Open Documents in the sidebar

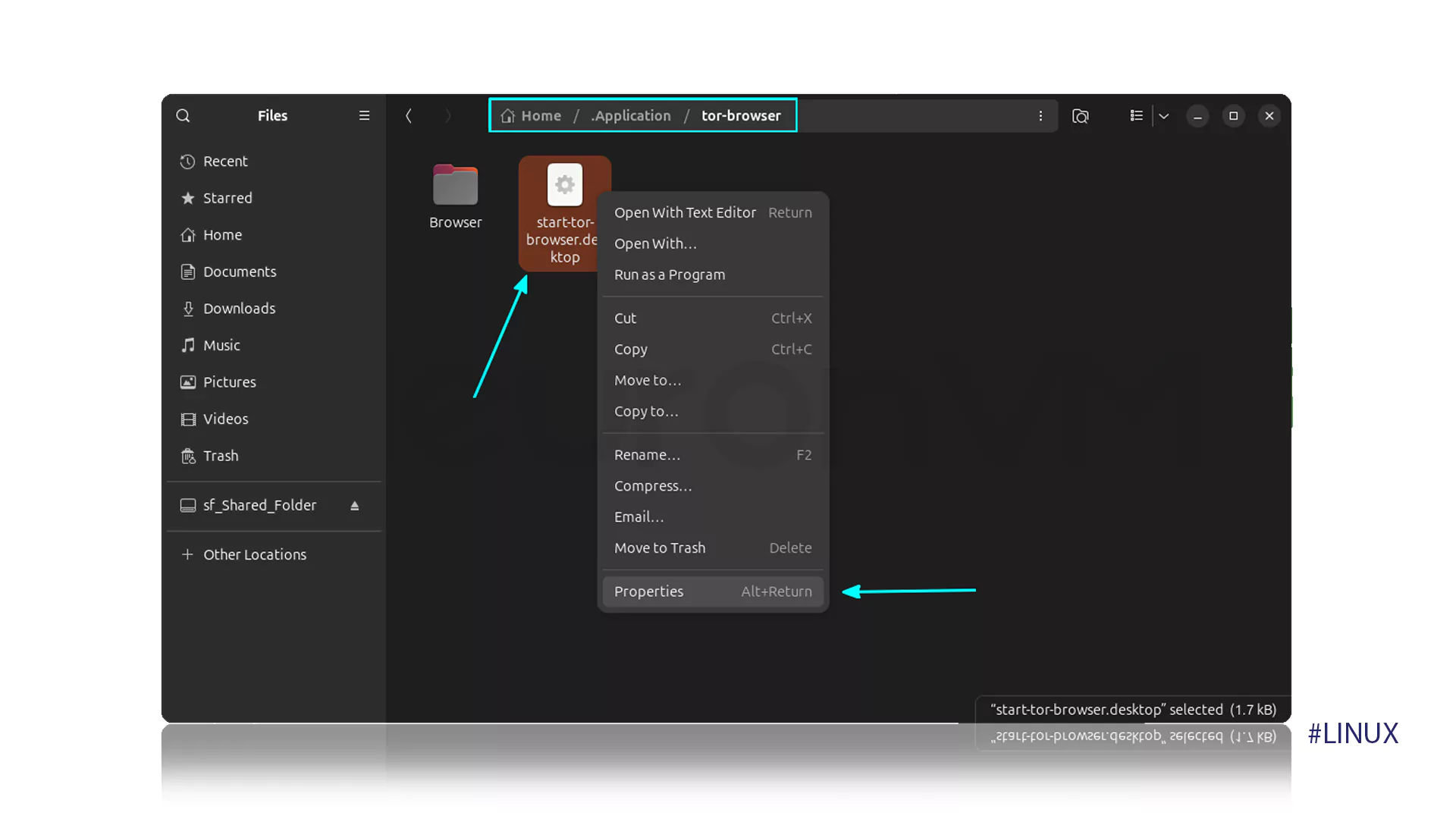pyautogui.click(x=274, y=271)
